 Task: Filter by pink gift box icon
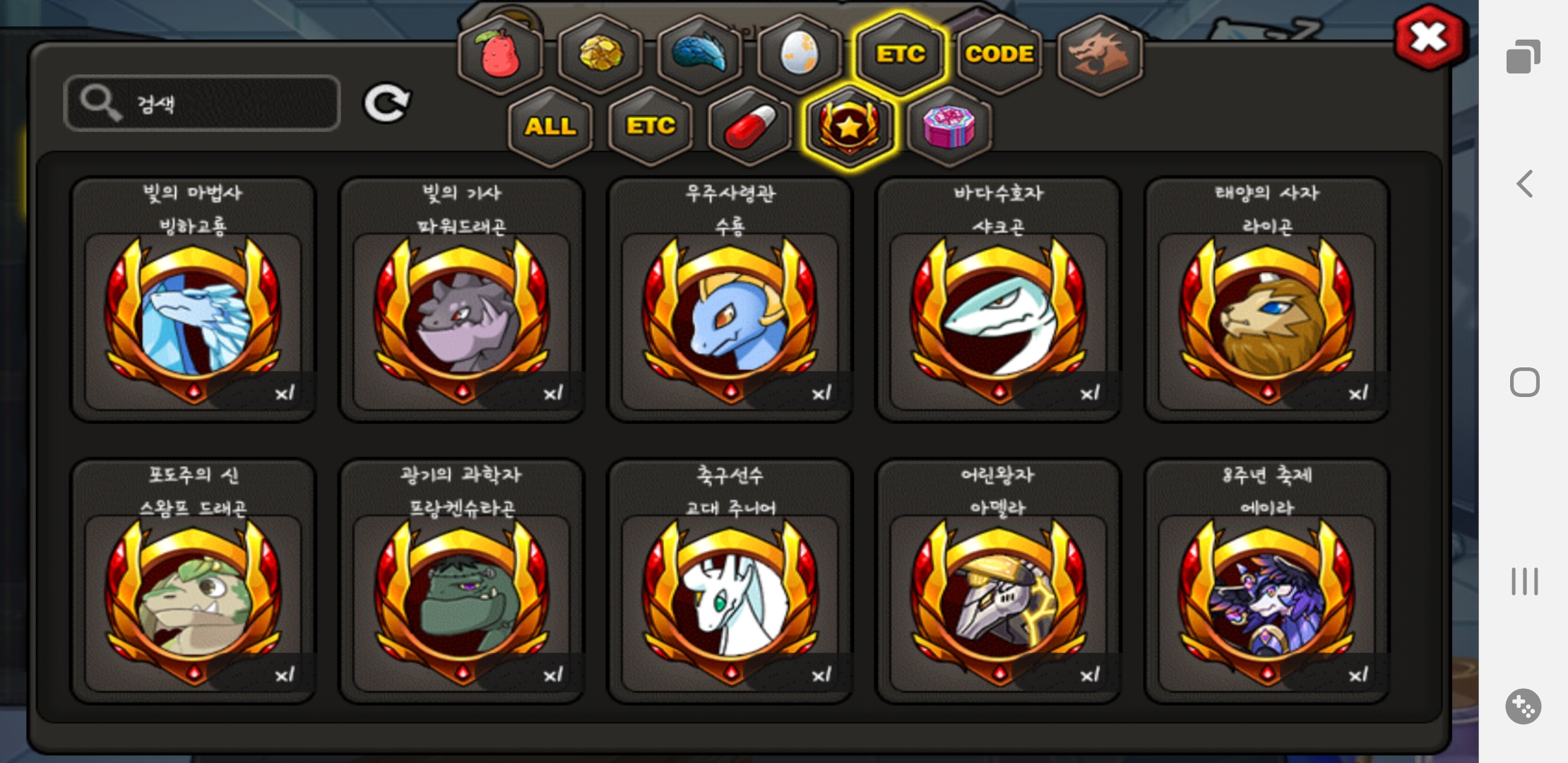pos(949,126)
